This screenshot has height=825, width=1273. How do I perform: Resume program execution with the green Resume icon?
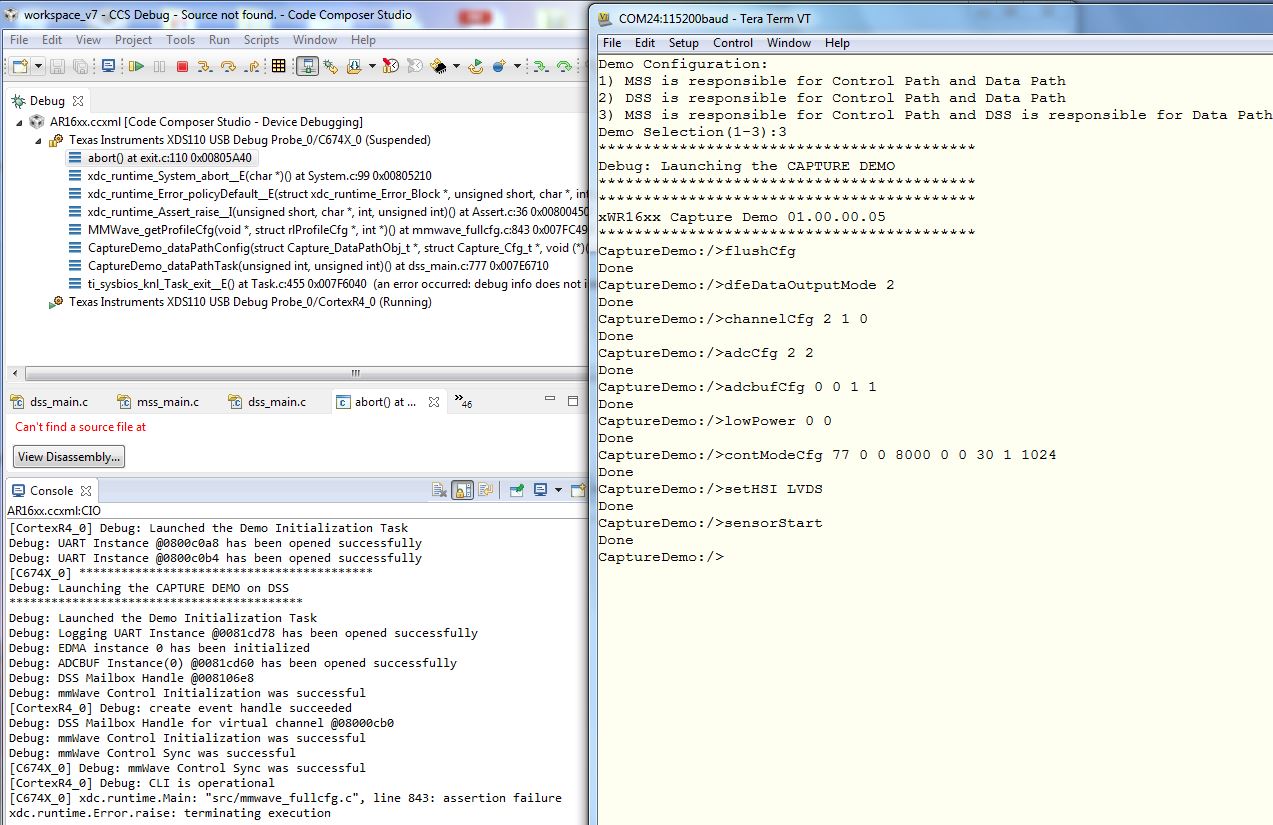[x=137, y=64]
